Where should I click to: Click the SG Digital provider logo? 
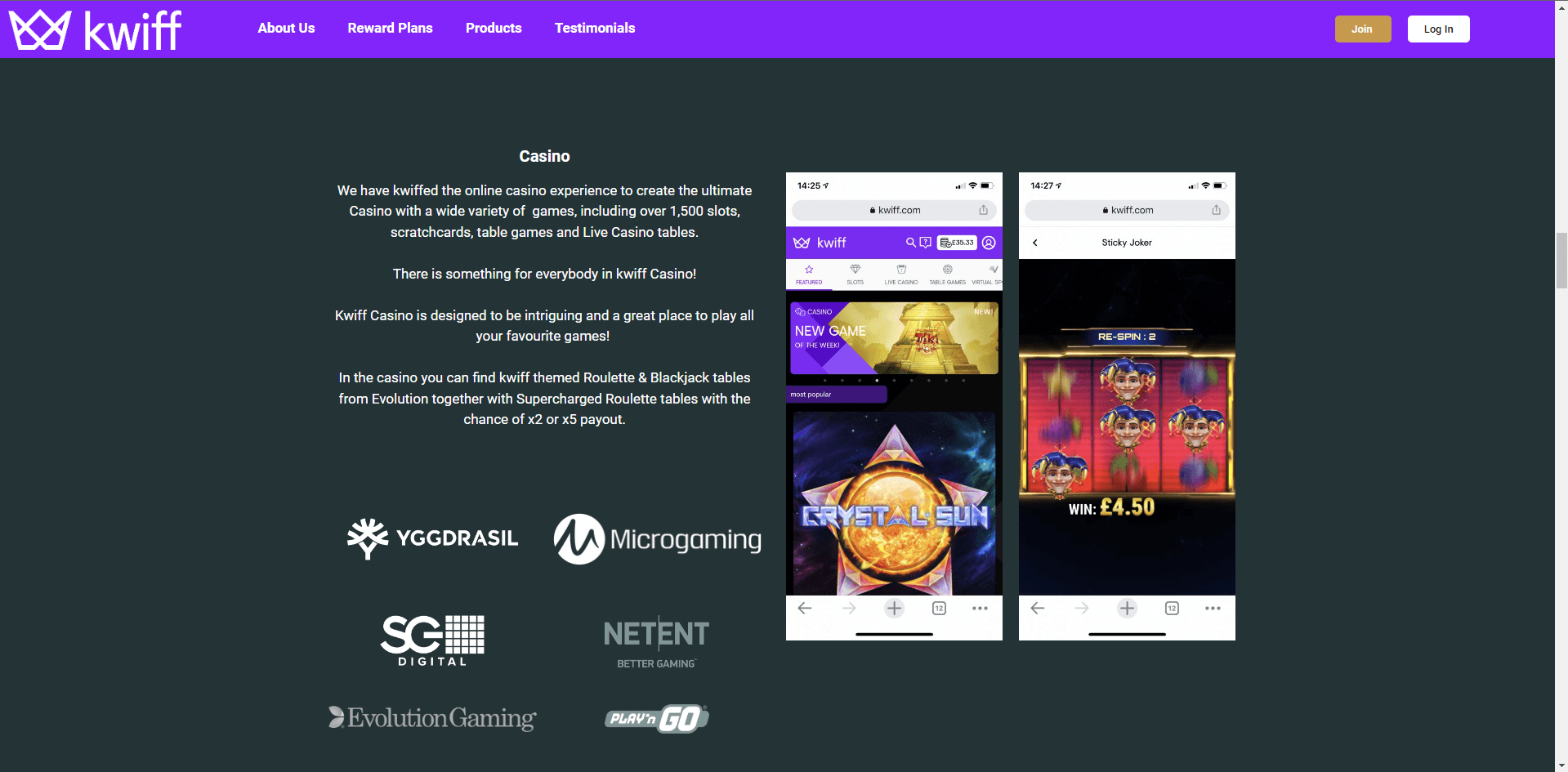[433, 640]
